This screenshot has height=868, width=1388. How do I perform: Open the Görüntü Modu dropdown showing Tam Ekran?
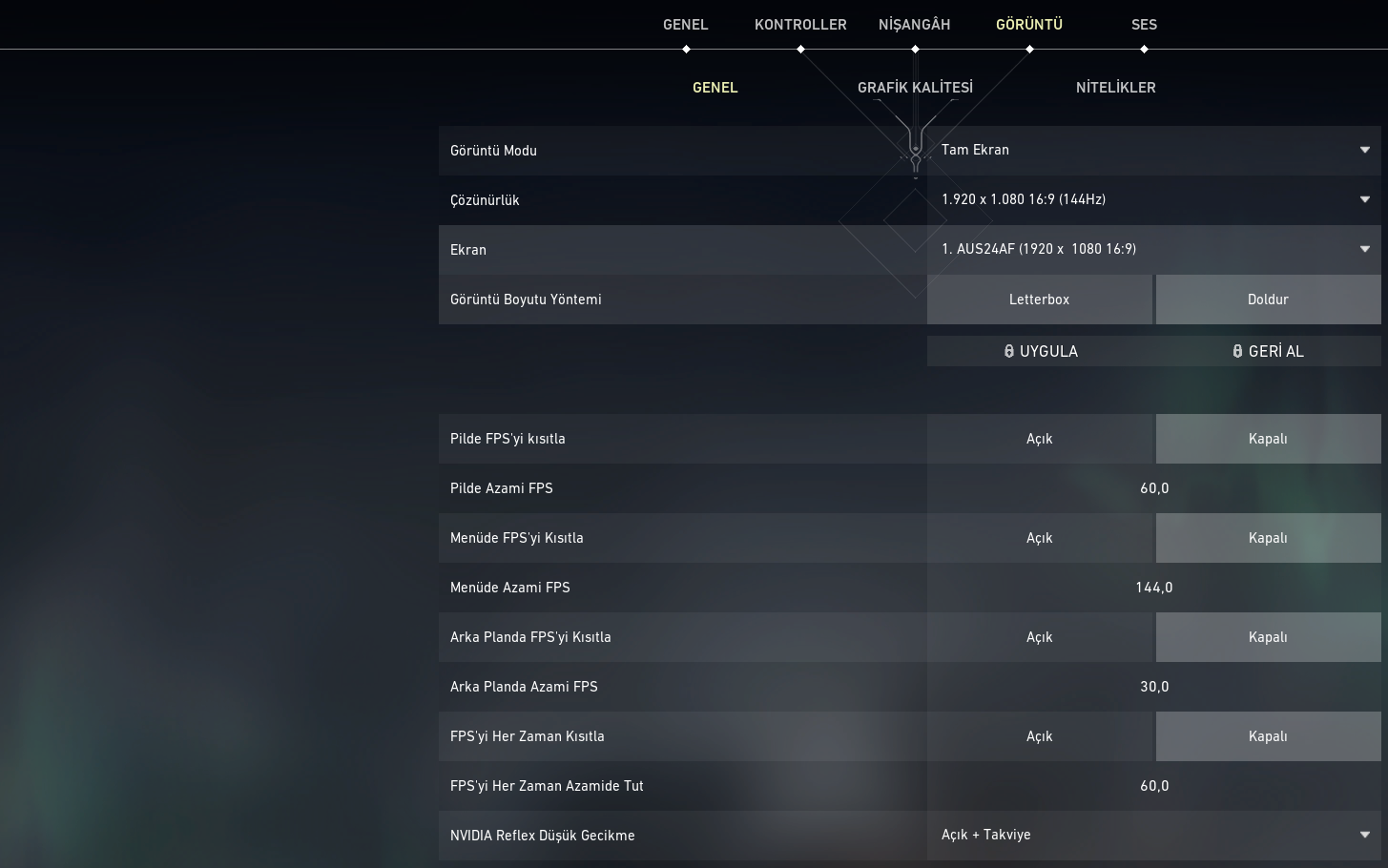point(1154,150)
